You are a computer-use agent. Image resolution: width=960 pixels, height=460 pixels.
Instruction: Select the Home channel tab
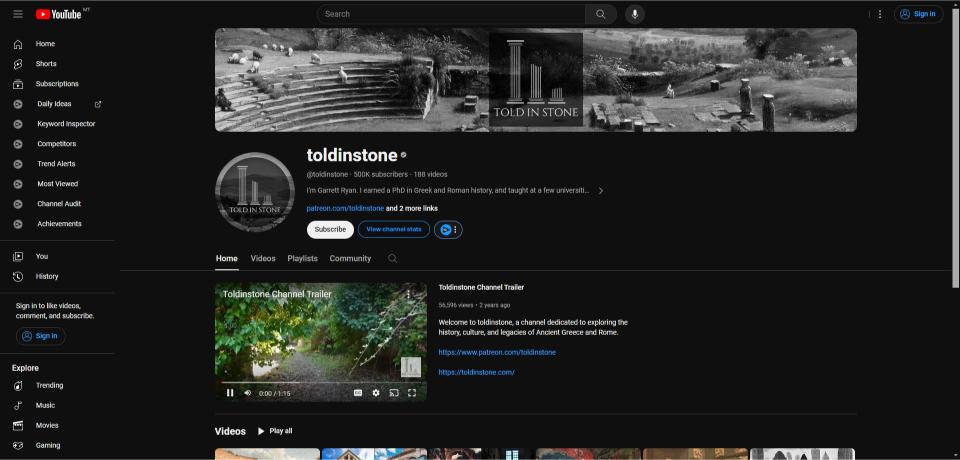click(x=227, y=258)
